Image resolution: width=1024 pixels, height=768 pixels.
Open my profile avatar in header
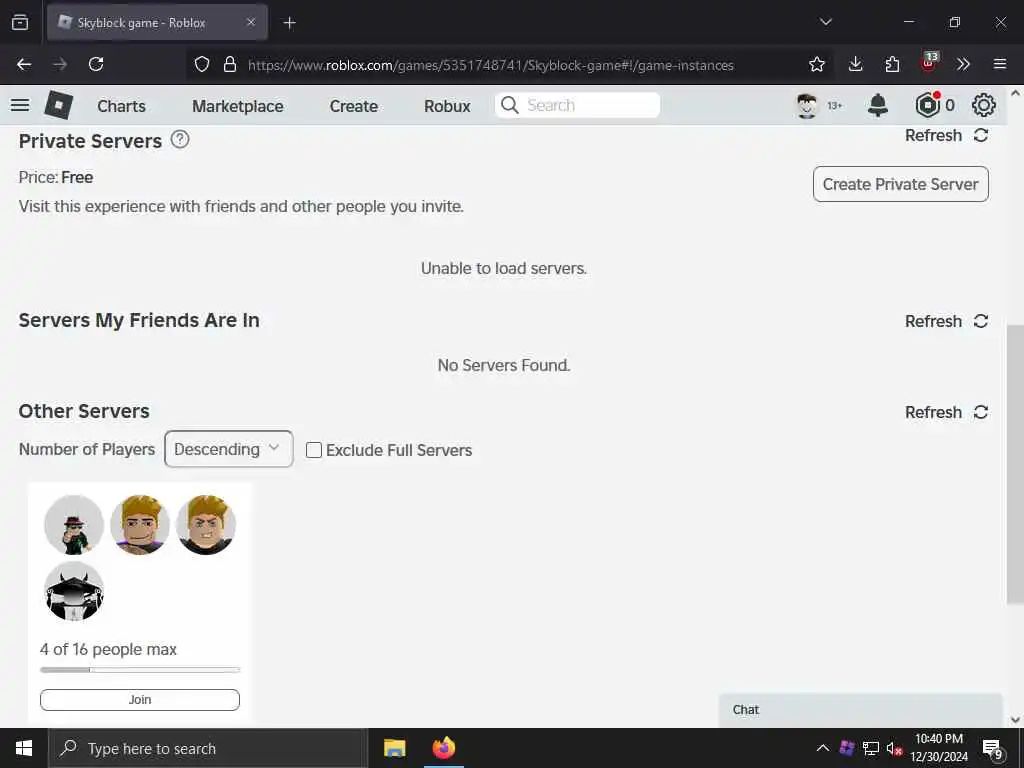coord(807,105)
